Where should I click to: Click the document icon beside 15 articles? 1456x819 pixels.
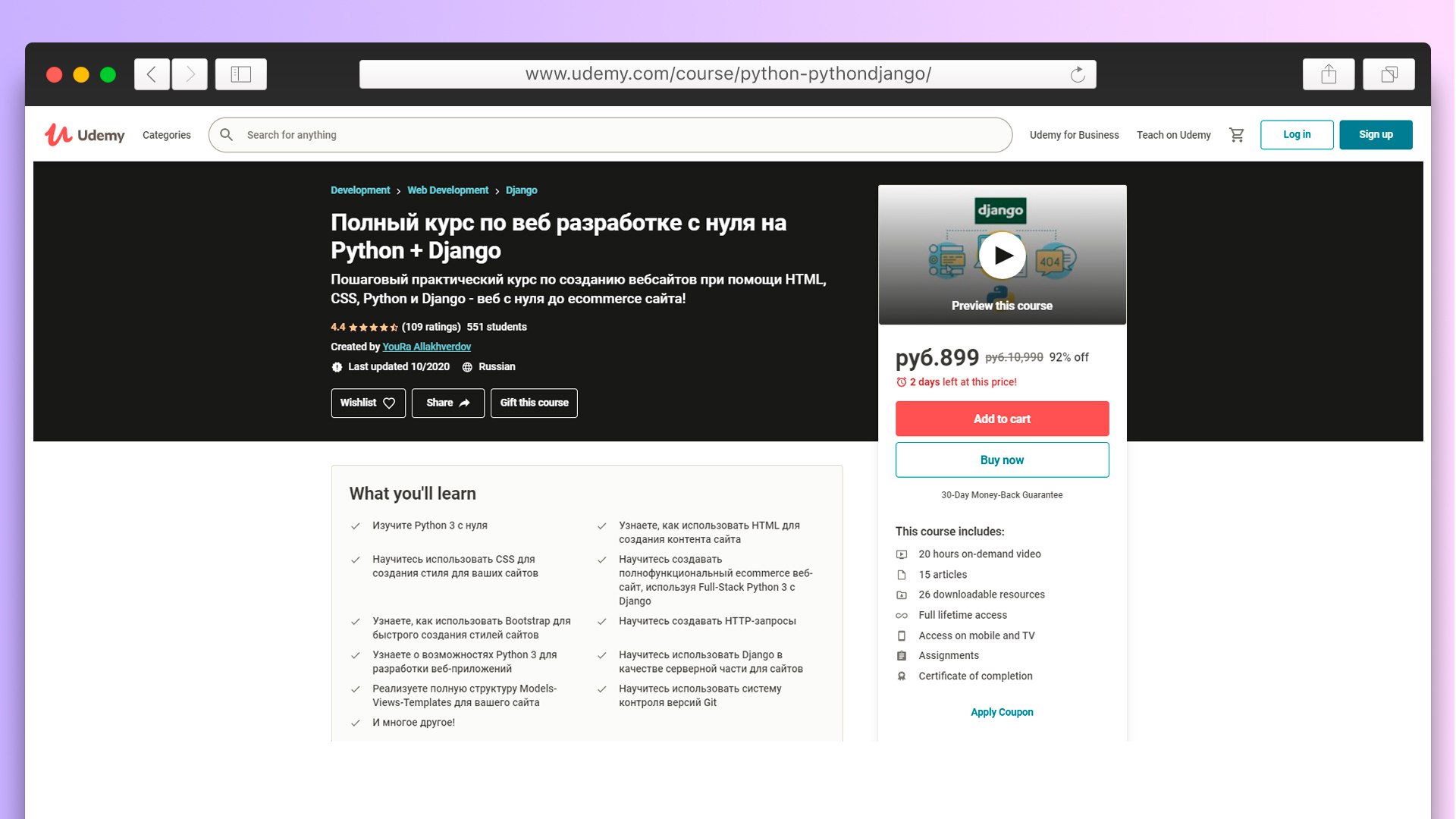point(902,575)
